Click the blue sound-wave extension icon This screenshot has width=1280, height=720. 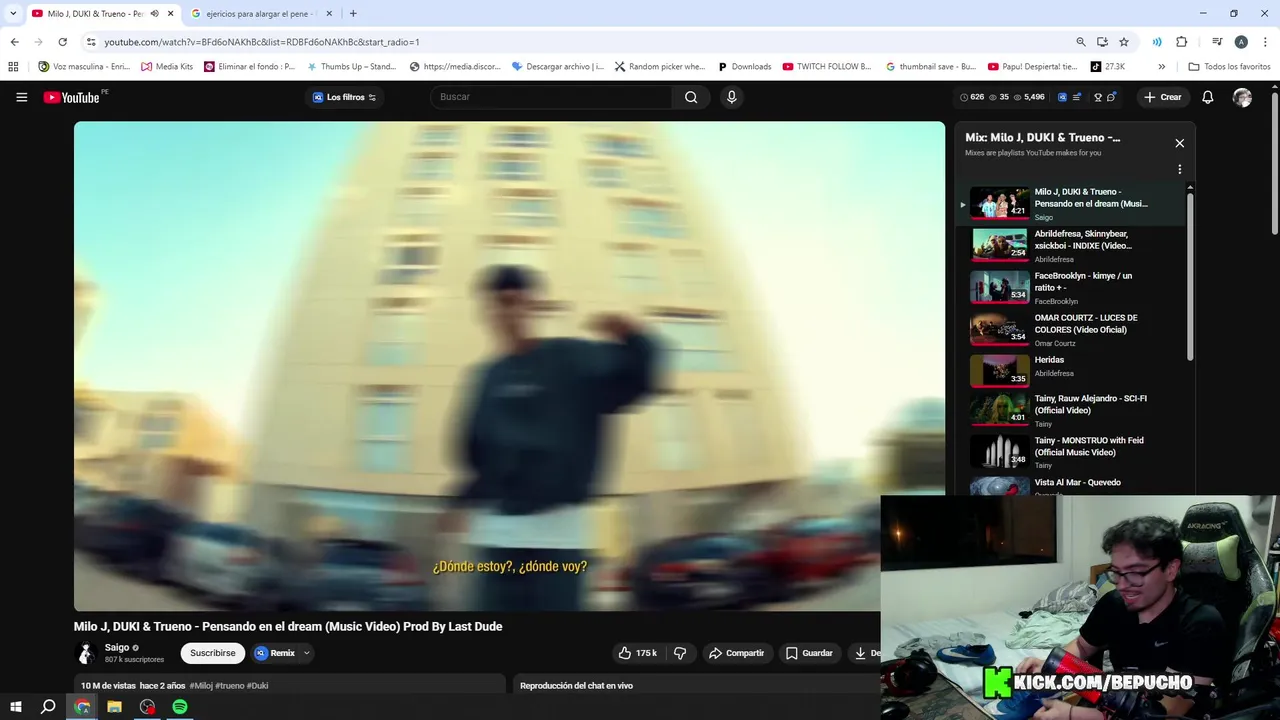[x=1157, y=42]
